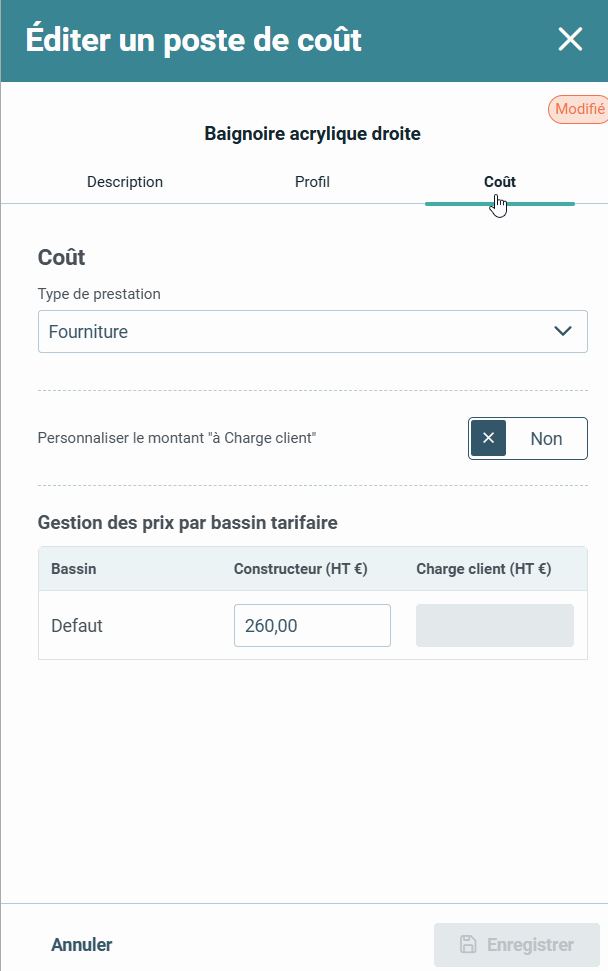Click the floppy disk icon beside Enregistrer

(468, 944)
